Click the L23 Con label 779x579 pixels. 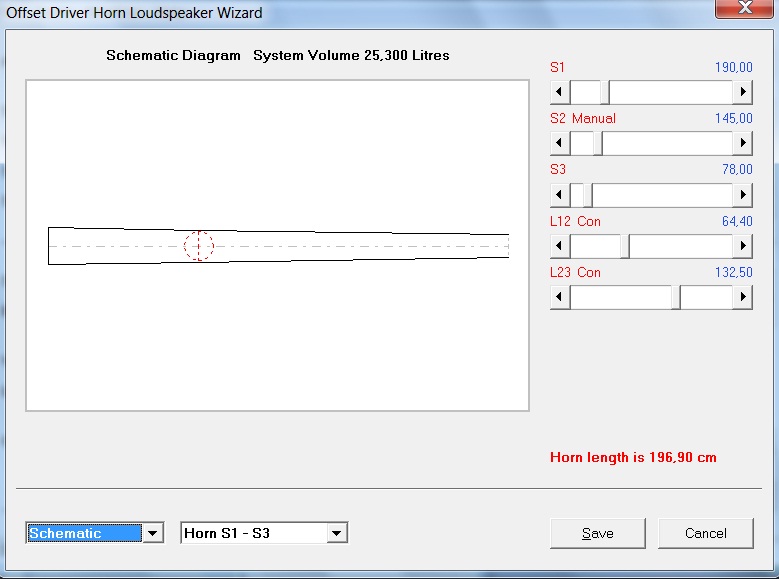pos(575,272)
